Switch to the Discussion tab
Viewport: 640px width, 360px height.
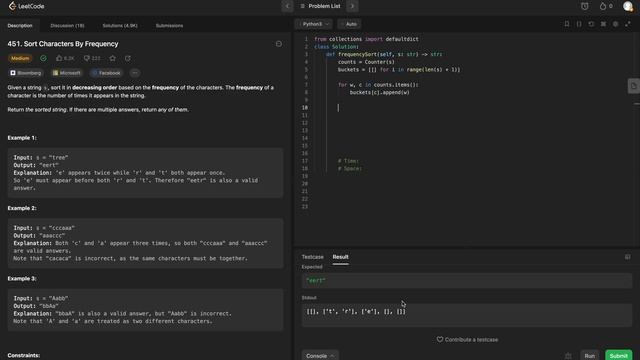67,25
